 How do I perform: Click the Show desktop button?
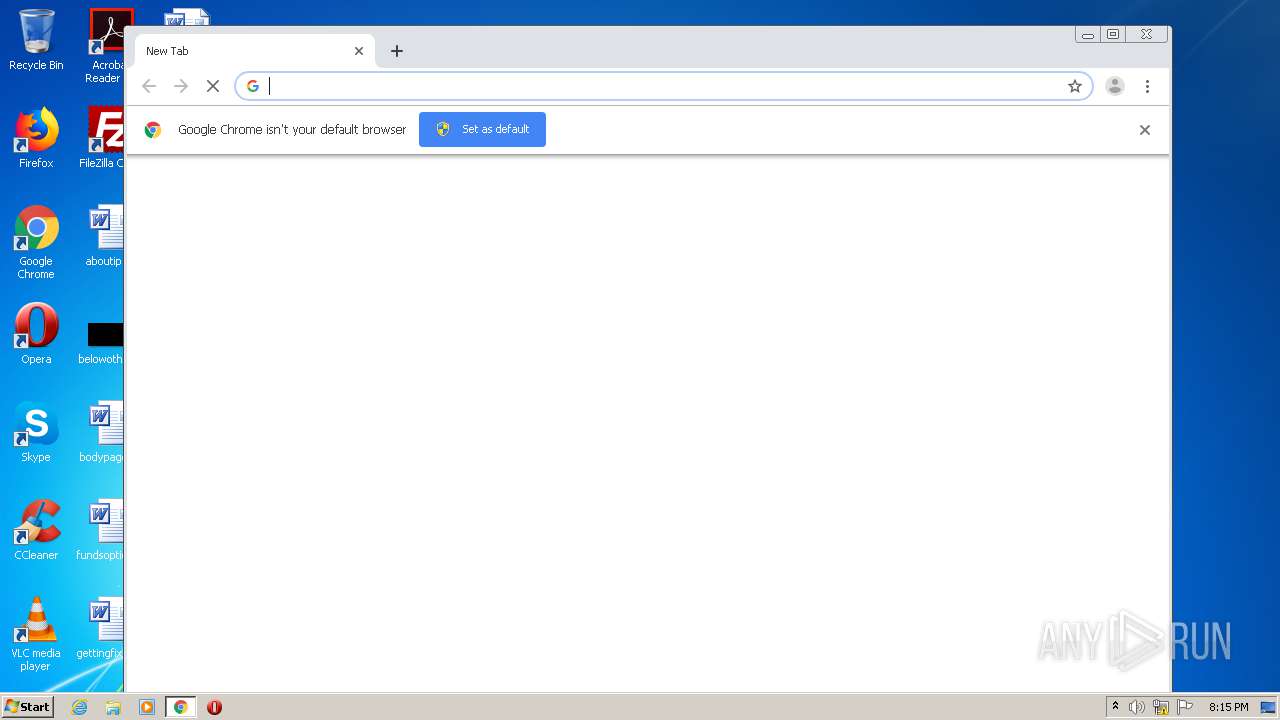[1269, 707]
